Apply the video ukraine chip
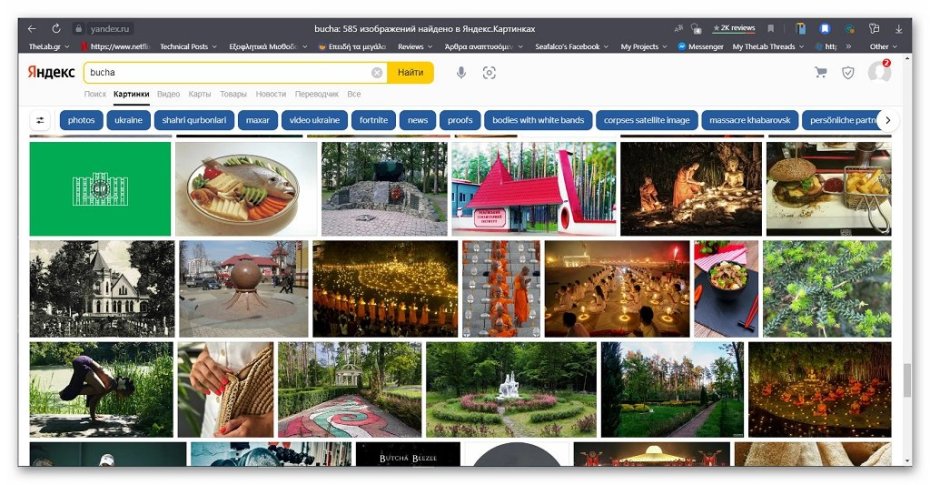Screen dimensions: 930x485 [x=314, y=120]
